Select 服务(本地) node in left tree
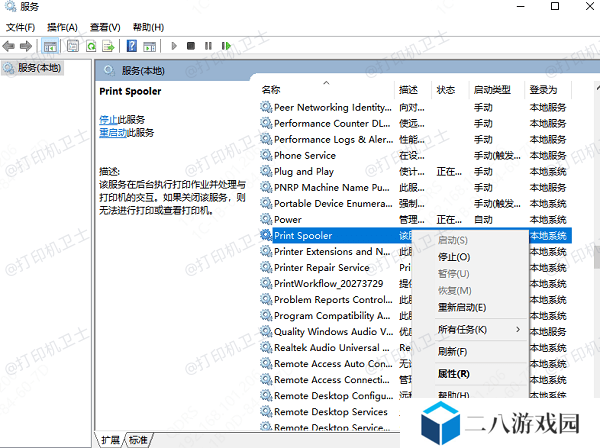Screen dimensions: 600x448 coord(33,68)
